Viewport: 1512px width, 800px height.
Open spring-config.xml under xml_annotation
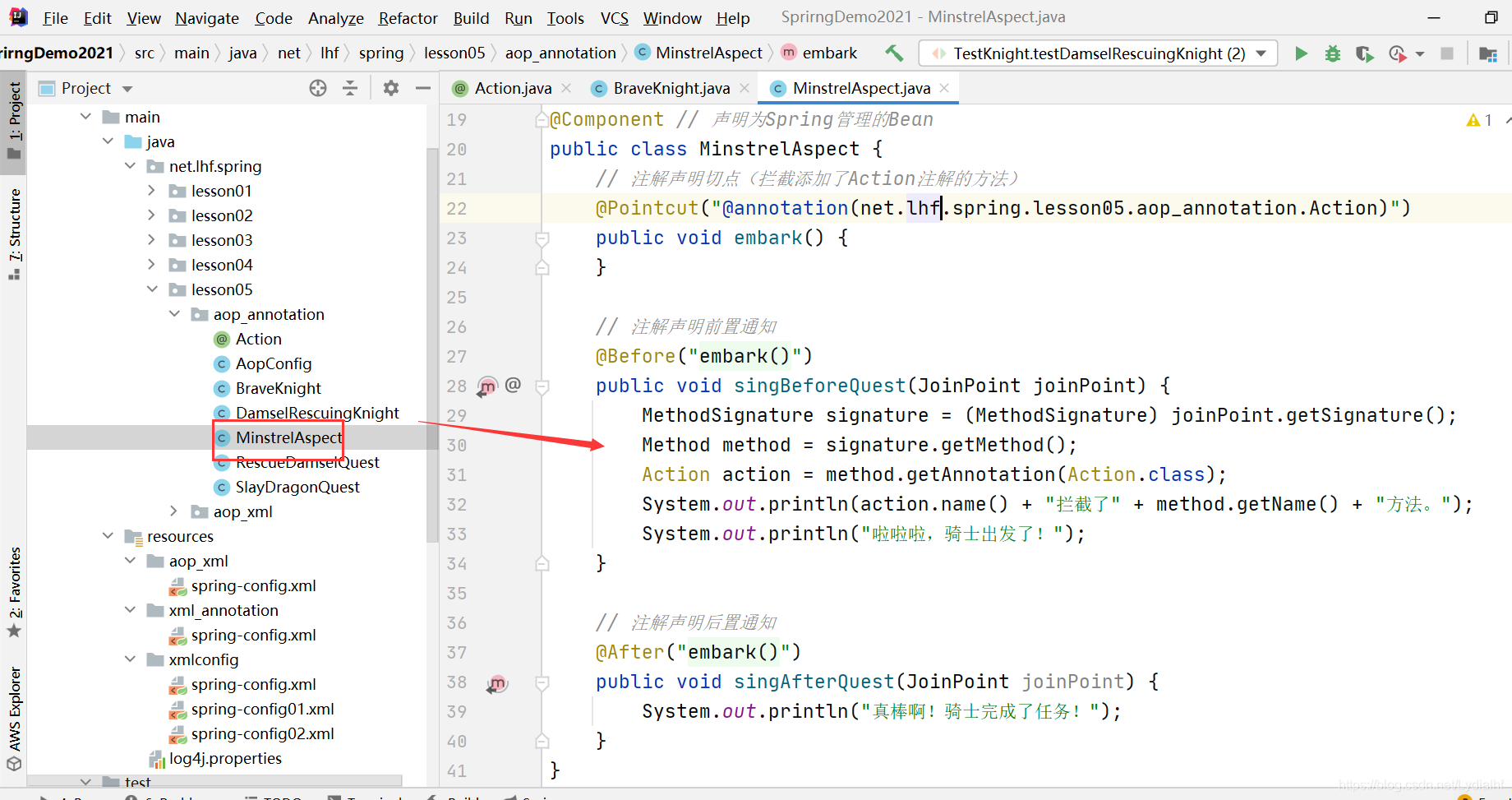click(x=253, y=635)
